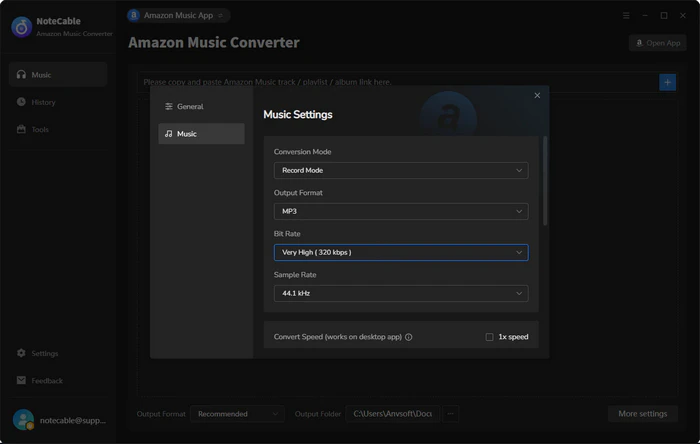Open Settings from the sidebar

58,353
